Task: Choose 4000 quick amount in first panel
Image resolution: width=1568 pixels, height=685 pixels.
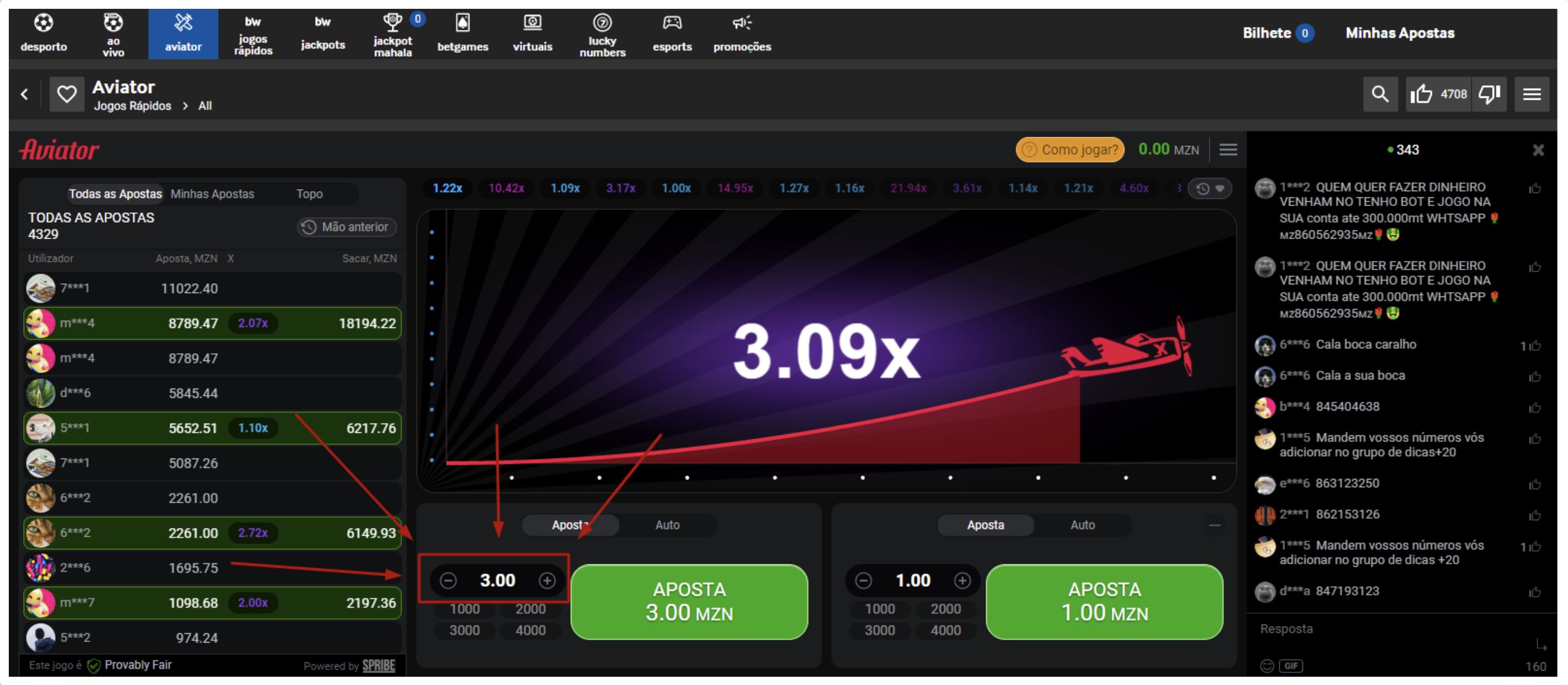Action: coord(530,630)
